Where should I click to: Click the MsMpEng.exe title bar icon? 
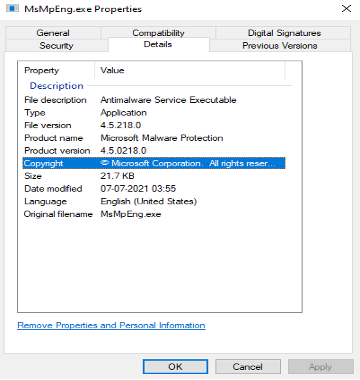point(12,8)
